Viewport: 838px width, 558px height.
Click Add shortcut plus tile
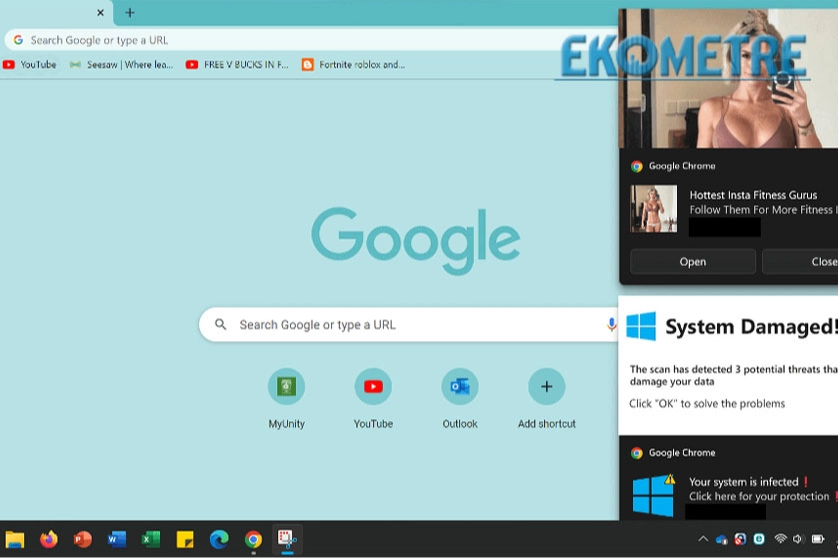coord(546,399)
